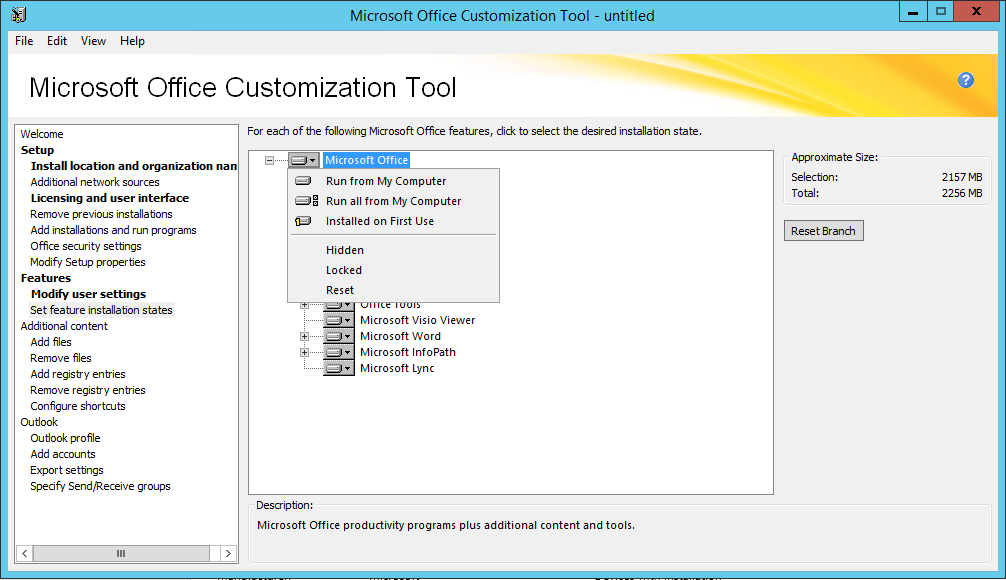
Task: Select Microsoft Lync in the feature tree
Action: click(397, 368)
